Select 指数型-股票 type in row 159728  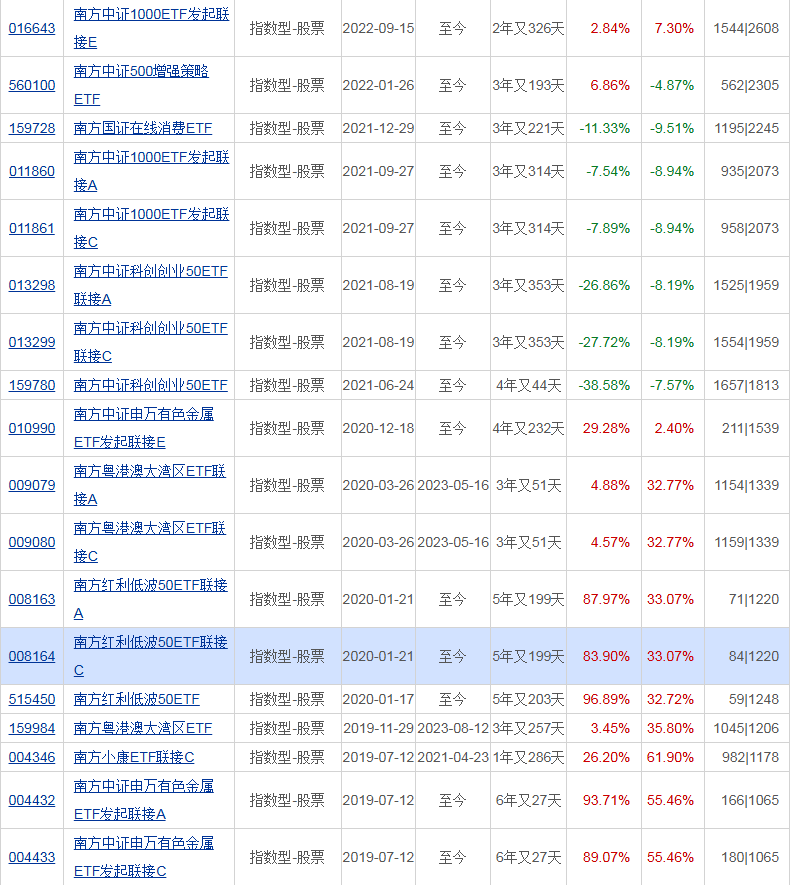coord(287,128)
